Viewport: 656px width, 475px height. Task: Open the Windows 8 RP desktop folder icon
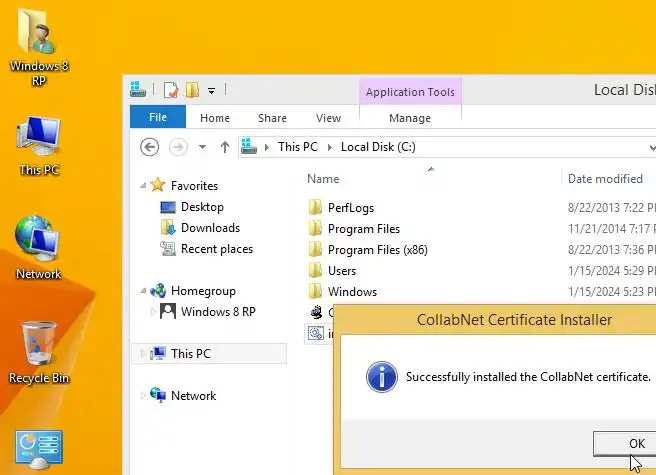coord(38,46)
